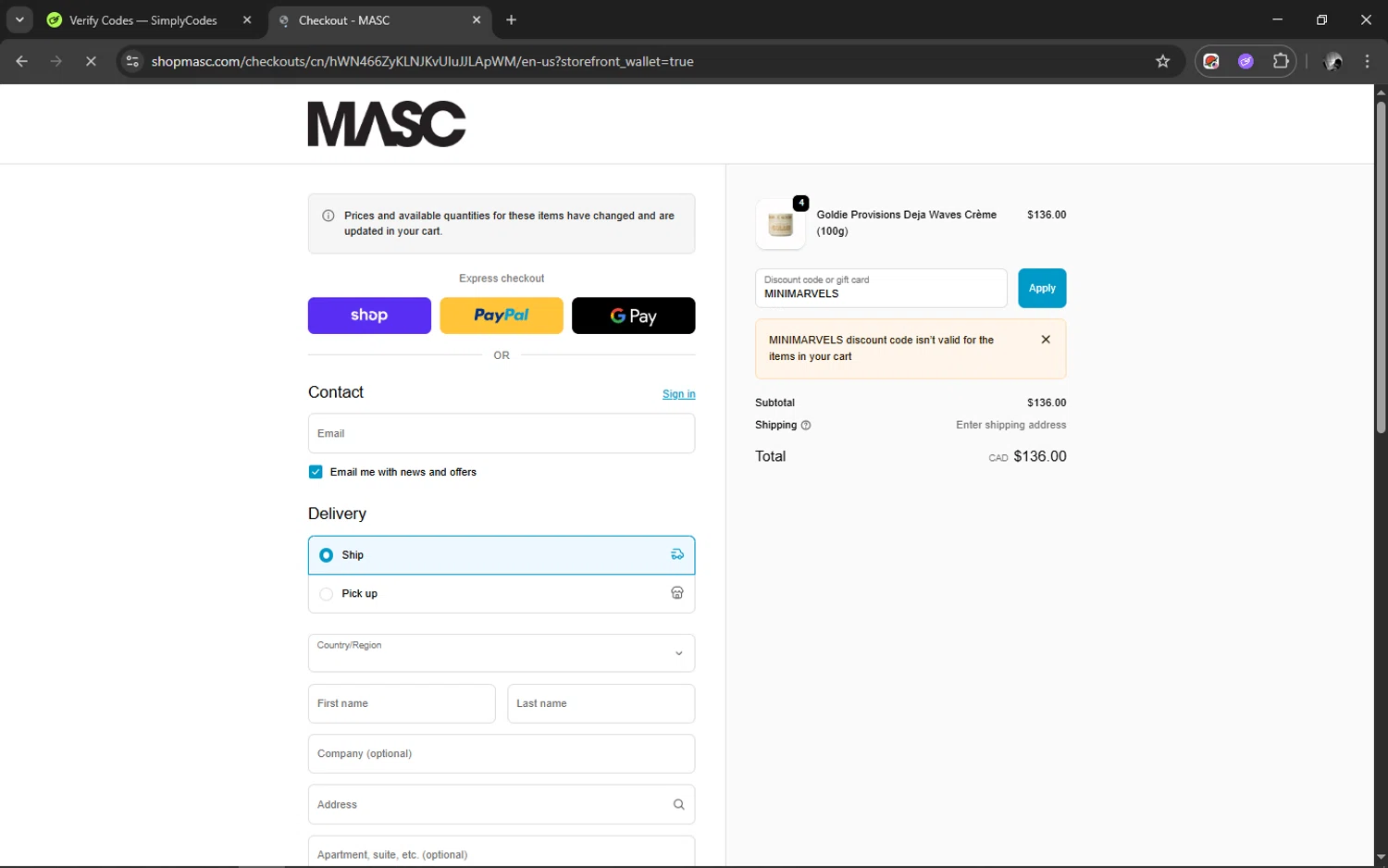The width and height of the screenshot is (1388, 868).
Task: Go forward in browser history
Action: [x=56, y=61]
